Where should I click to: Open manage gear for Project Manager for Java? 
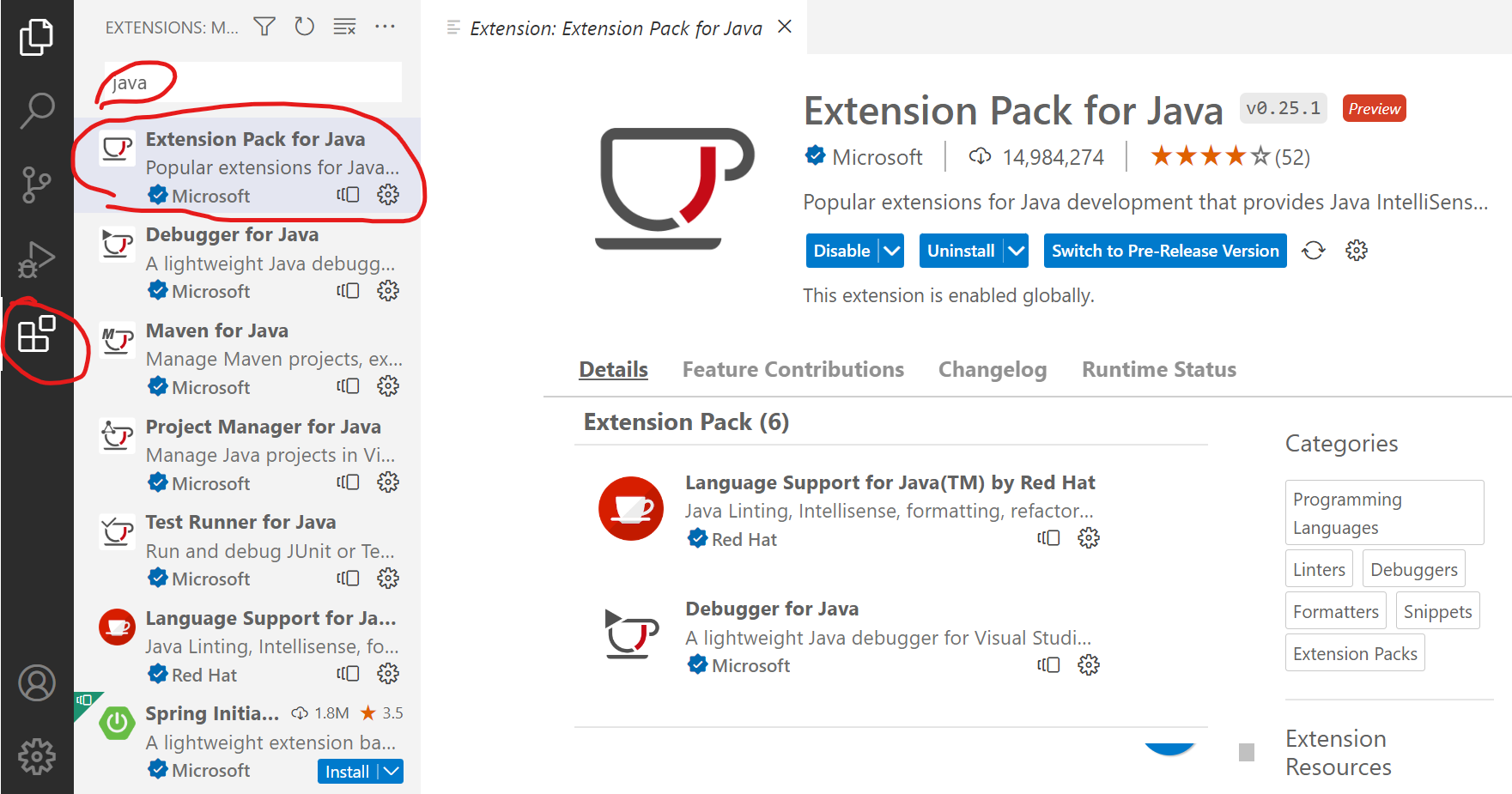point(388,482)
